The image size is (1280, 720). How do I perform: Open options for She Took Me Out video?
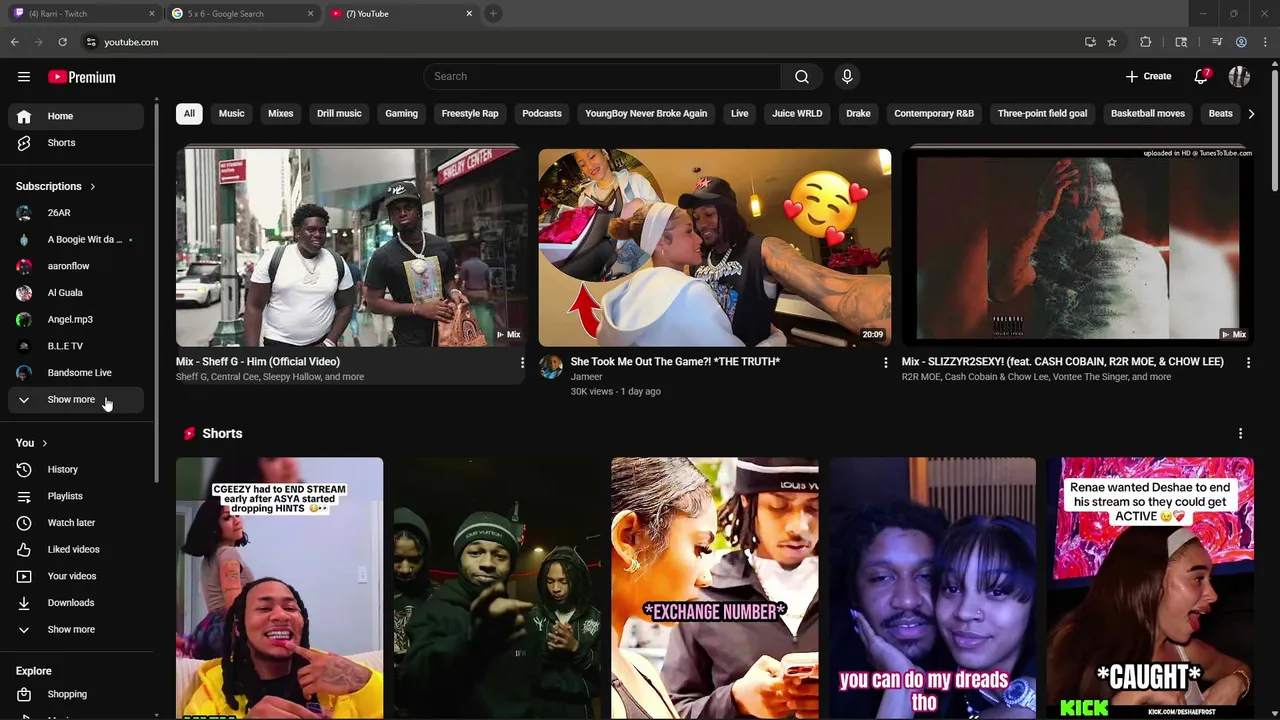tap(885, 363)
